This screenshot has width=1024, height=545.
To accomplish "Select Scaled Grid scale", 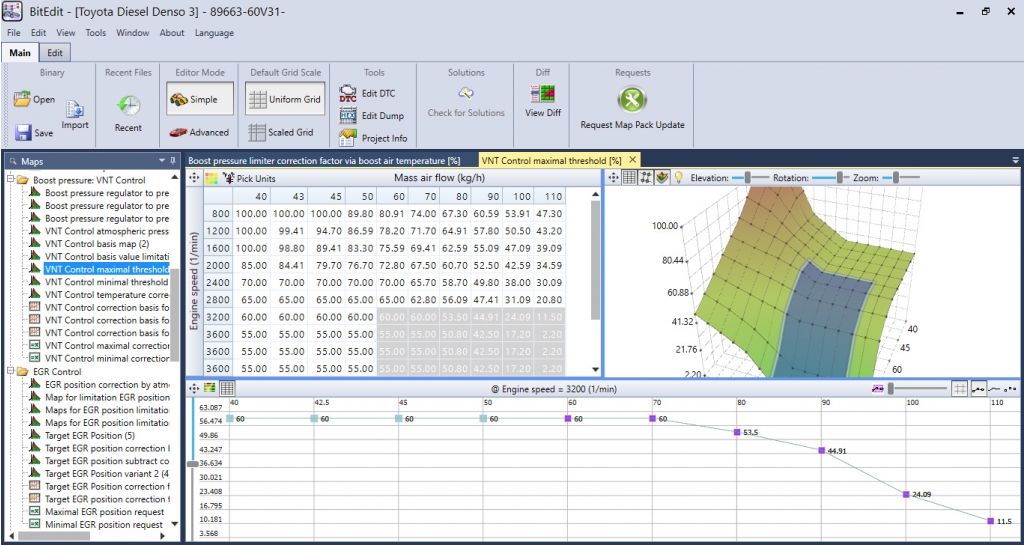I will (x=281, y=132).
